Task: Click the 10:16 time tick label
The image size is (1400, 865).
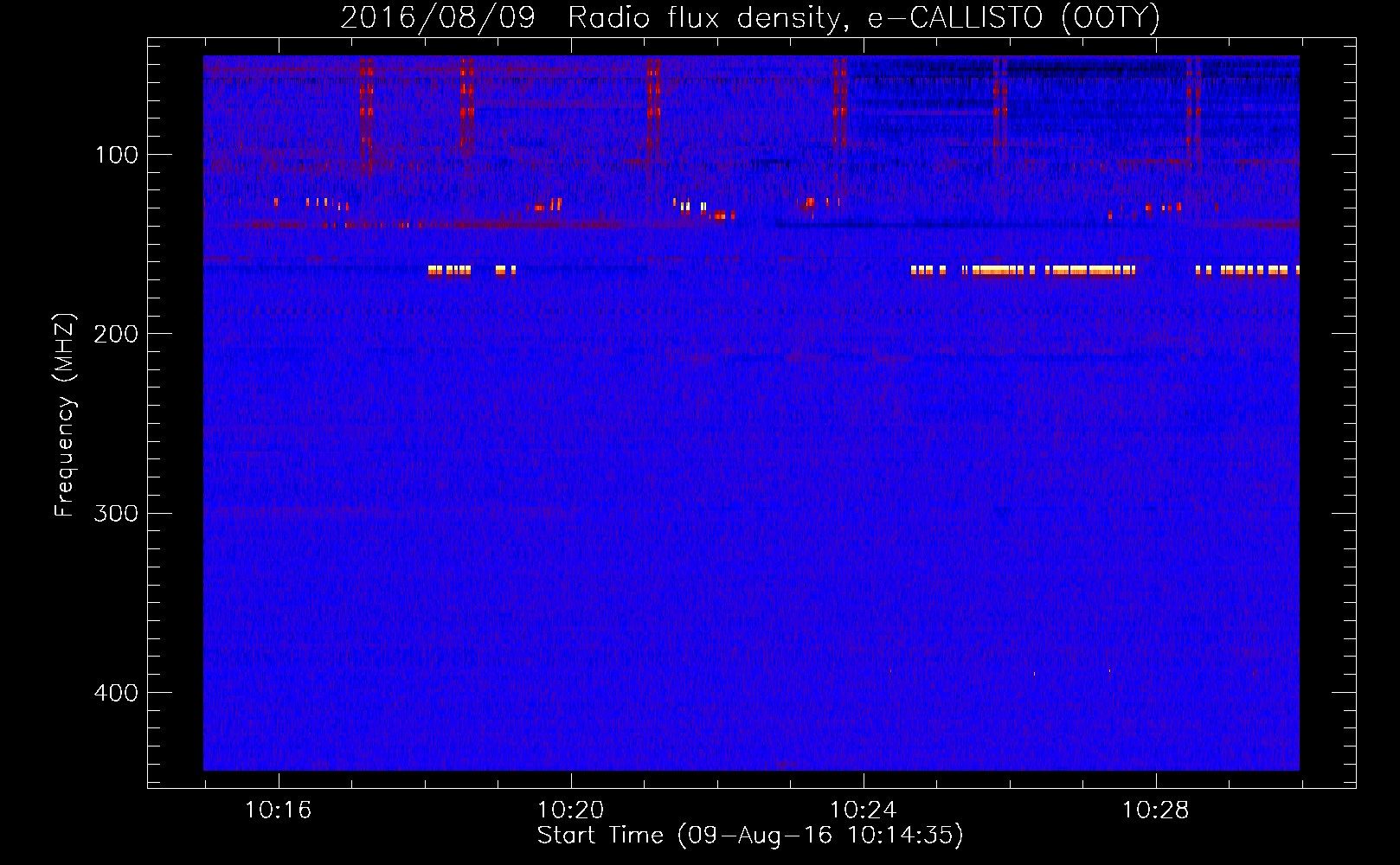Action: pyautogui.click(x=278, y=811)
